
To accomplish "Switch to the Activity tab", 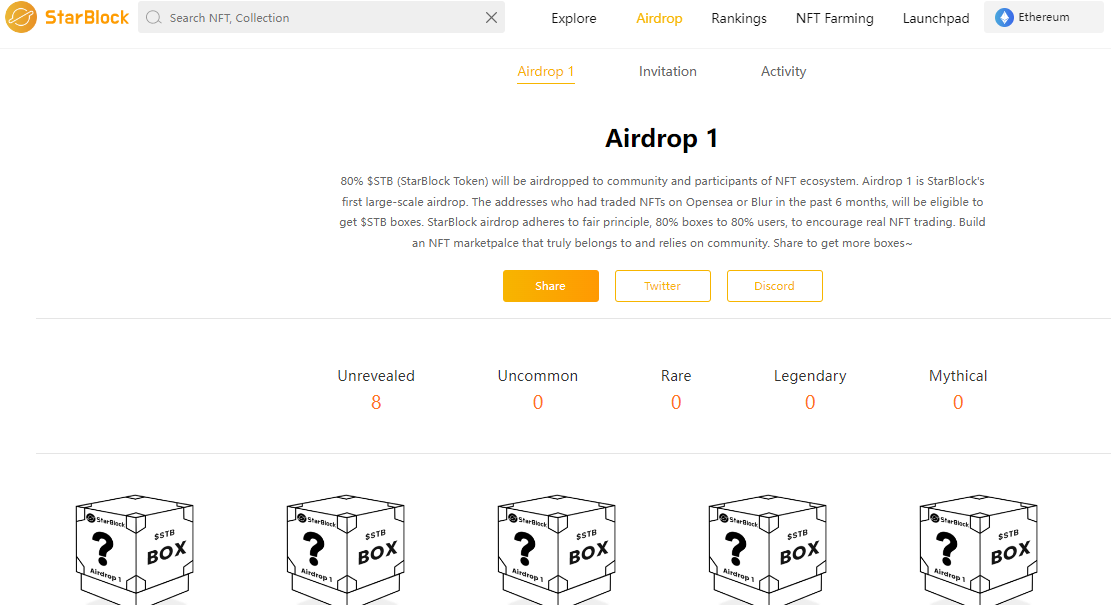I will coord(783,71).
